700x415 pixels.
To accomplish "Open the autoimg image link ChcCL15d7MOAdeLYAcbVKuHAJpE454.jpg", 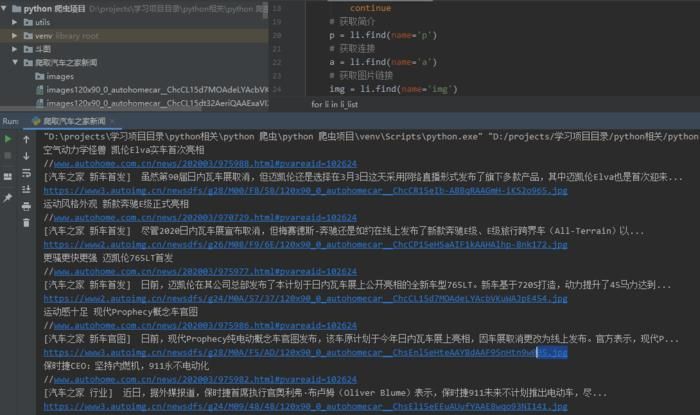I will (x=305, y=299).
